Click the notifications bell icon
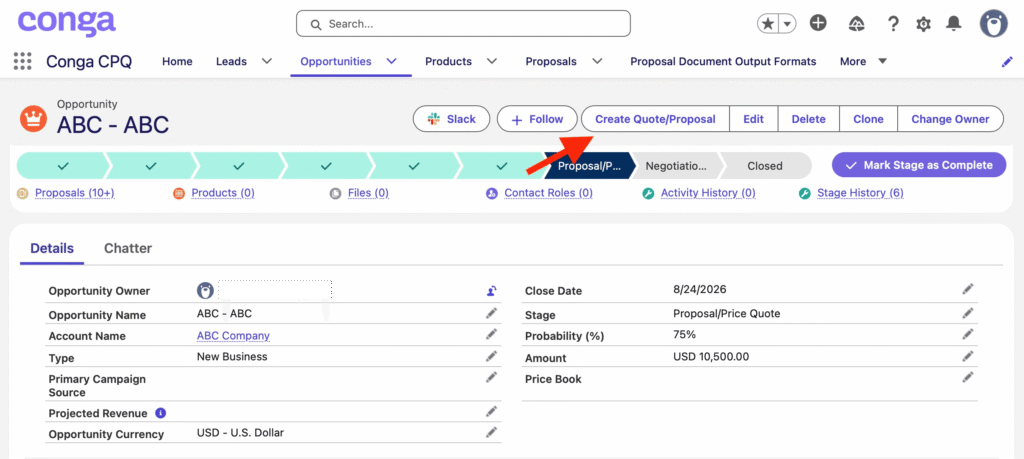 click(x=953, y=24)
